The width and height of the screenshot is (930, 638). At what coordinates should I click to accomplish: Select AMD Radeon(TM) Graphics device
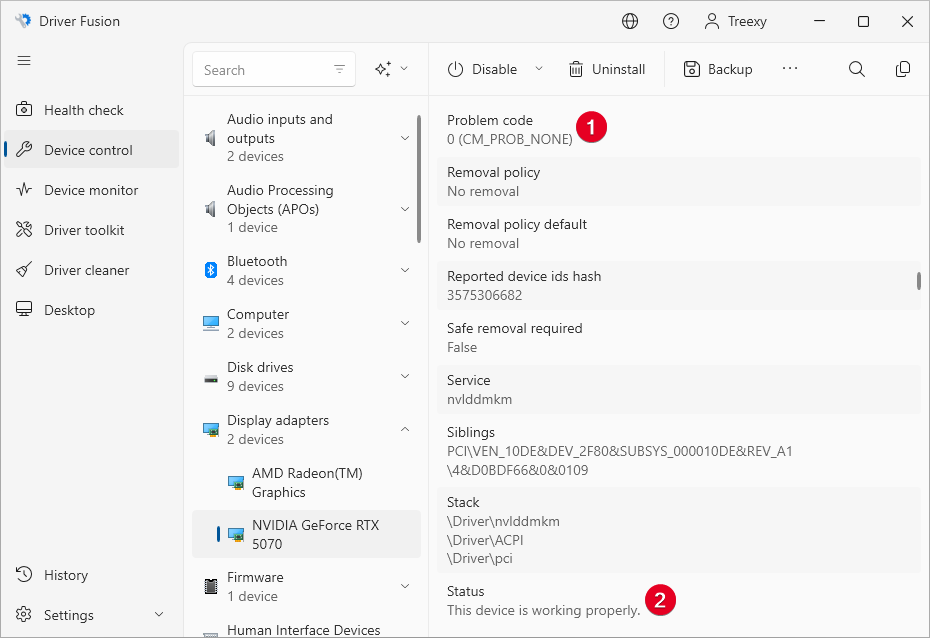click(x=307, y=483)
